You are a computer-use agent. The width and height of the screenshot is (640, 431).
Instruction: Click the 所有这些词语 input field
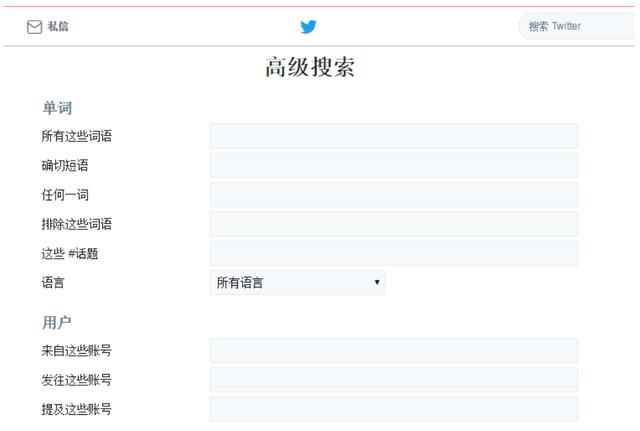coord(394,136)
